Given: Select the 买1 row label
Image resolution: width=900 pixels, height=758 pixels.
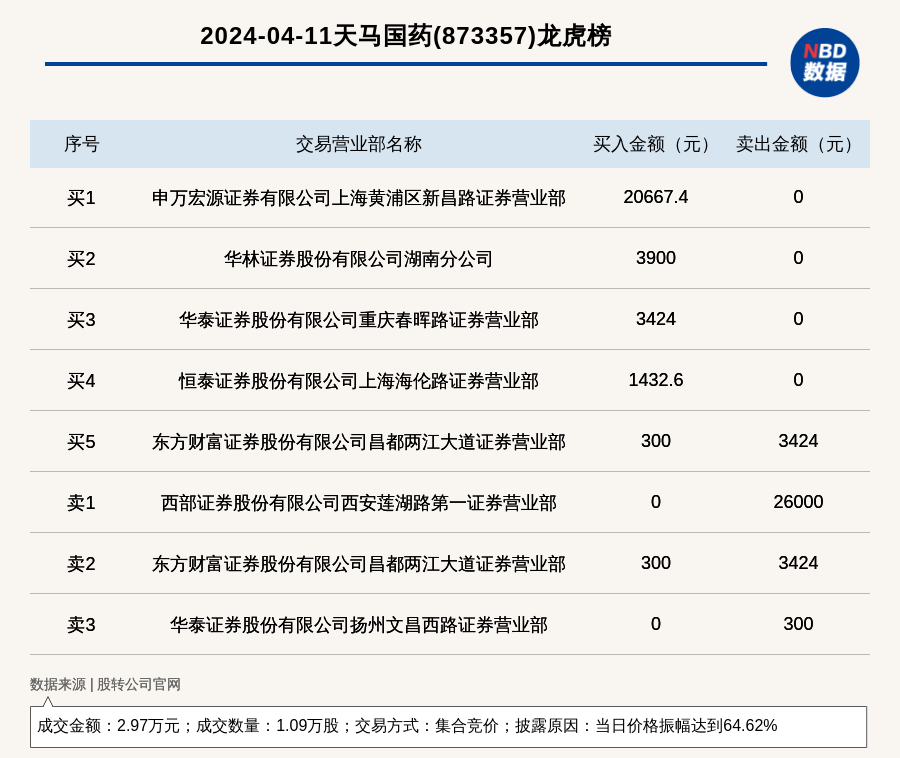Looking at the screenshot, I should click(82, 198).
